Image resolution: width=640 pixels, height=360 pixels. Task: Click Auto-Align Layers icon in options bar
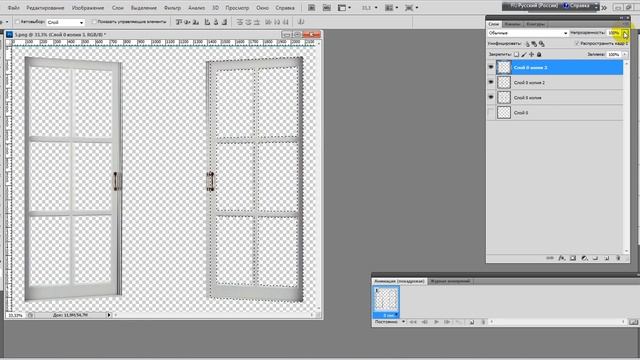tap(301, 22)
